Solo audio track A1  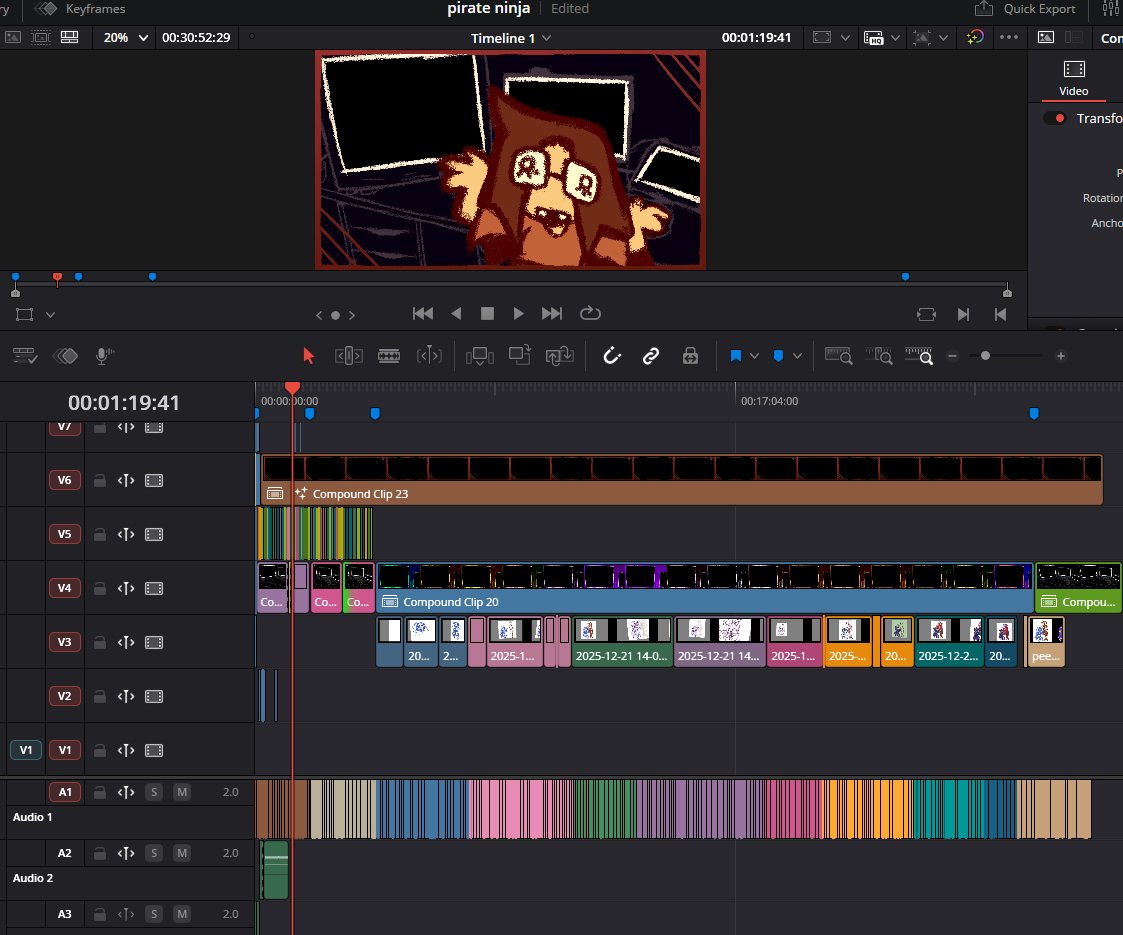point(153,792)
